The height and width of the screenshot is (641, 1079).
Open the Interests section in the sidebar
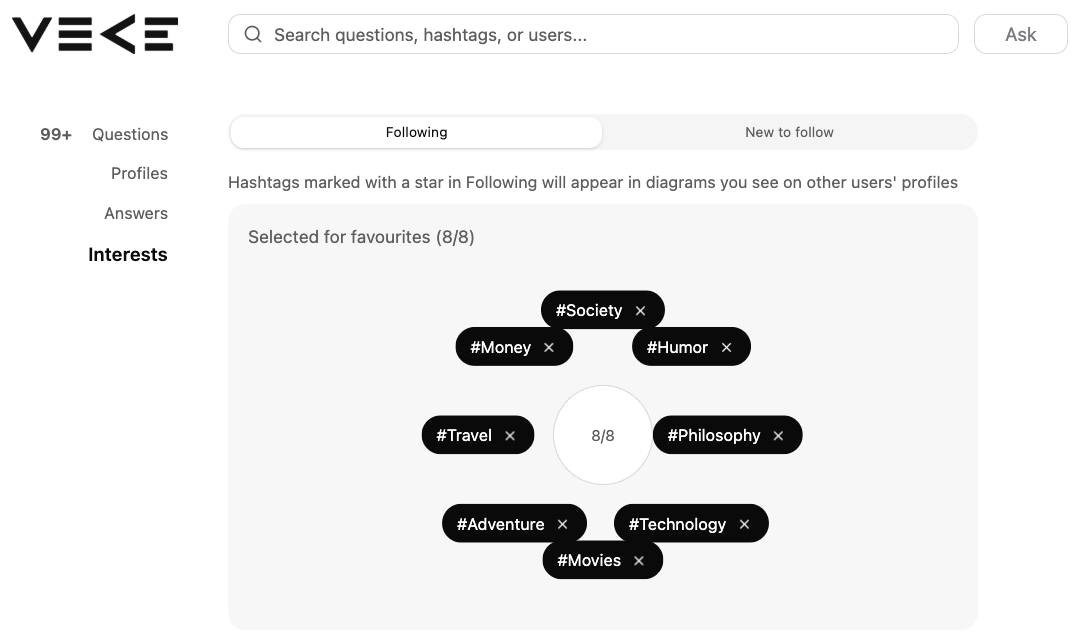coord(127,254)
